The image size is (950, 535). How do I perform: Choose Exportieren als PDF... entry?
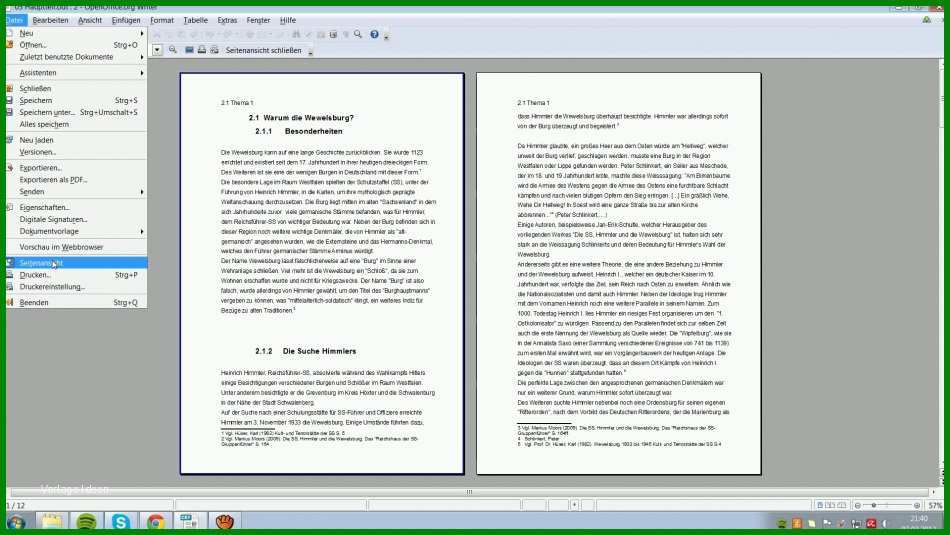pos(76,180)
